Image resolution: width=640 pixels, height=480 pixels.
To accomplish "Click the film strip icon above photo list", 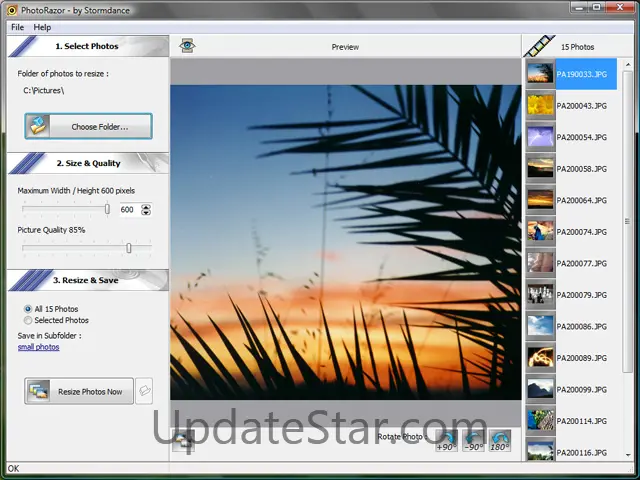I will click(540, 47).
